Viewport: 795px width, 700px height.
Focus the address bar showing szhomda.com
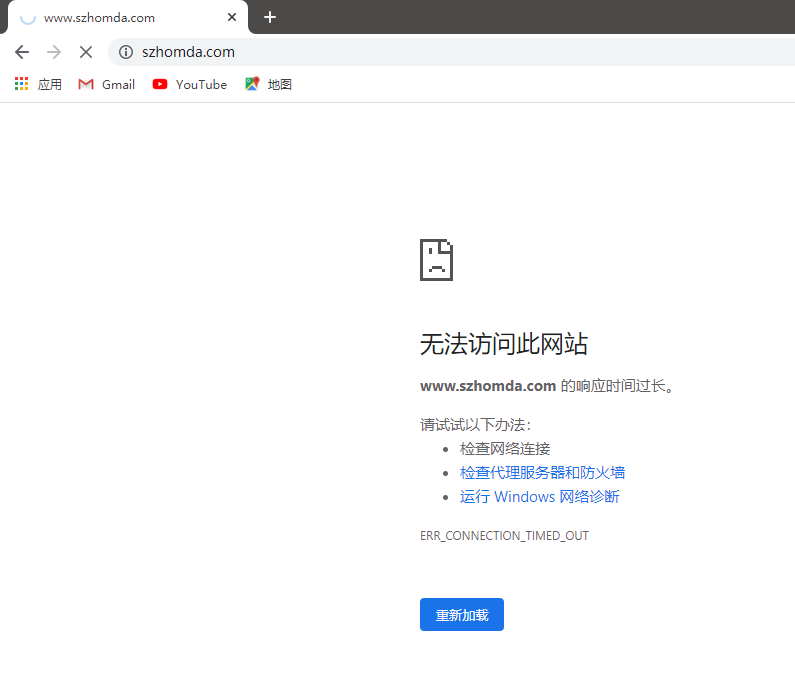(x=400, y=52)
